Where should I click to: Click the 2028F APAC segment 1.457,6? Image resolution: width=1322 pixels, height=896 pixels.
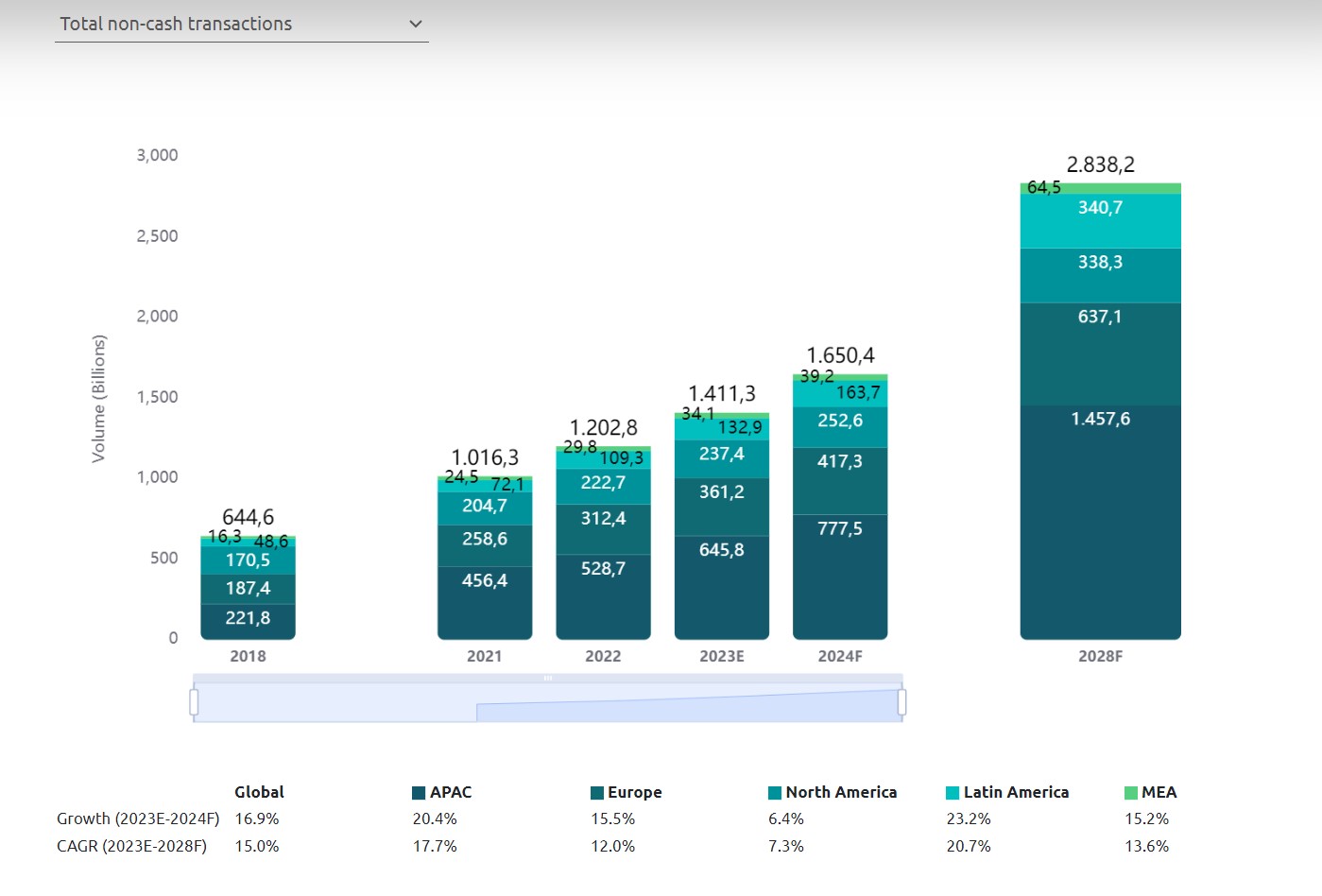(x=1101, y=523)
